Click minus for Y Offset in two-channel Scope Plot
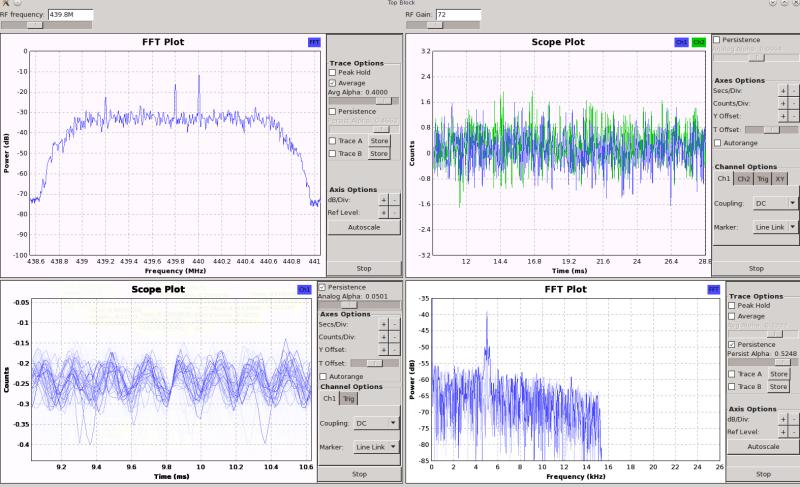 tap(793, 116)
